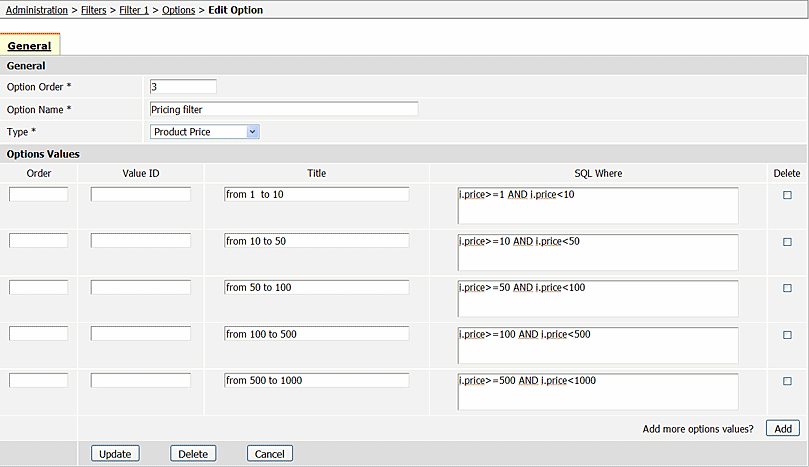Select Delete checkbox for 'from 100 to 500'
Screen dimensions: 809x467
787,335
